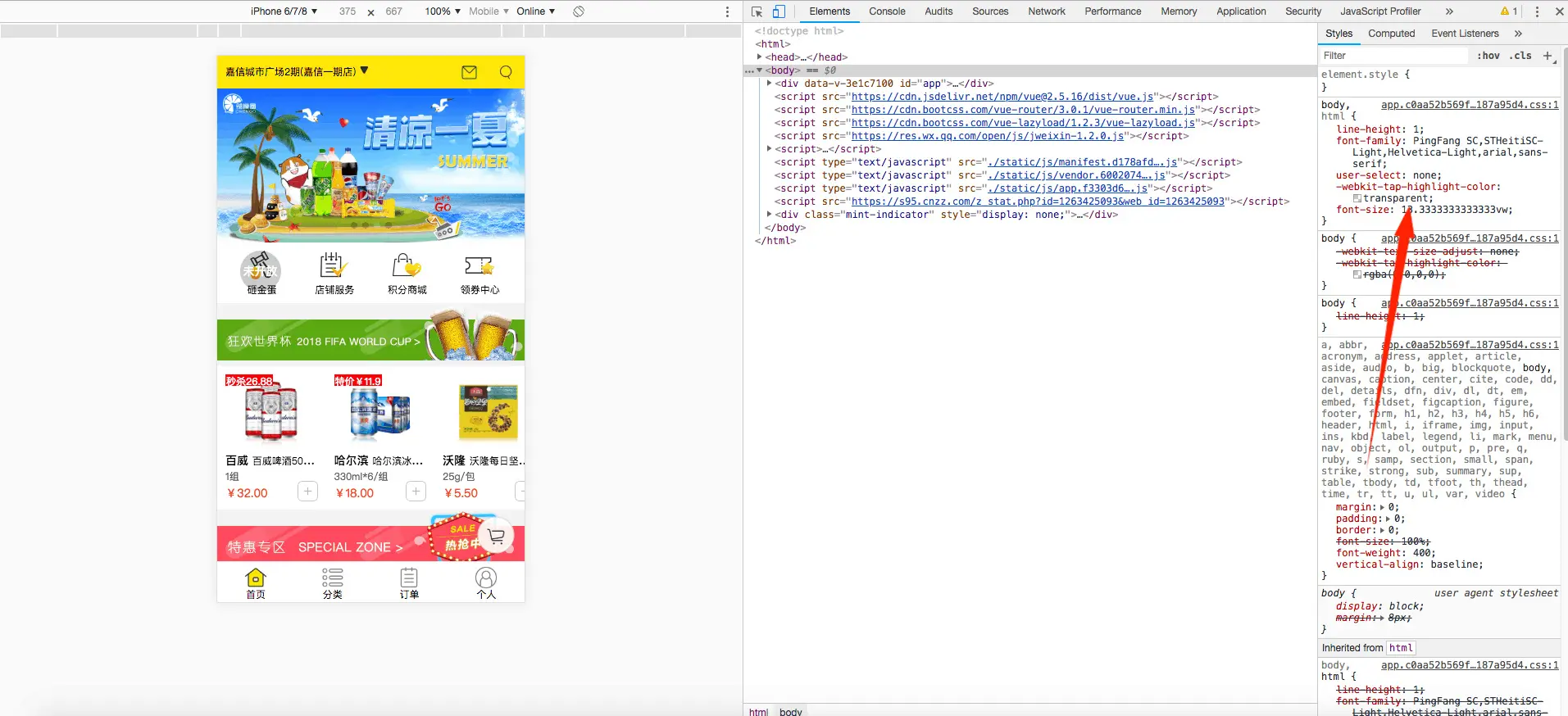Go to 分类 in bottom navigation
Image resolution: width=1568 pixels, height=716 pixels.
point(332,583)
